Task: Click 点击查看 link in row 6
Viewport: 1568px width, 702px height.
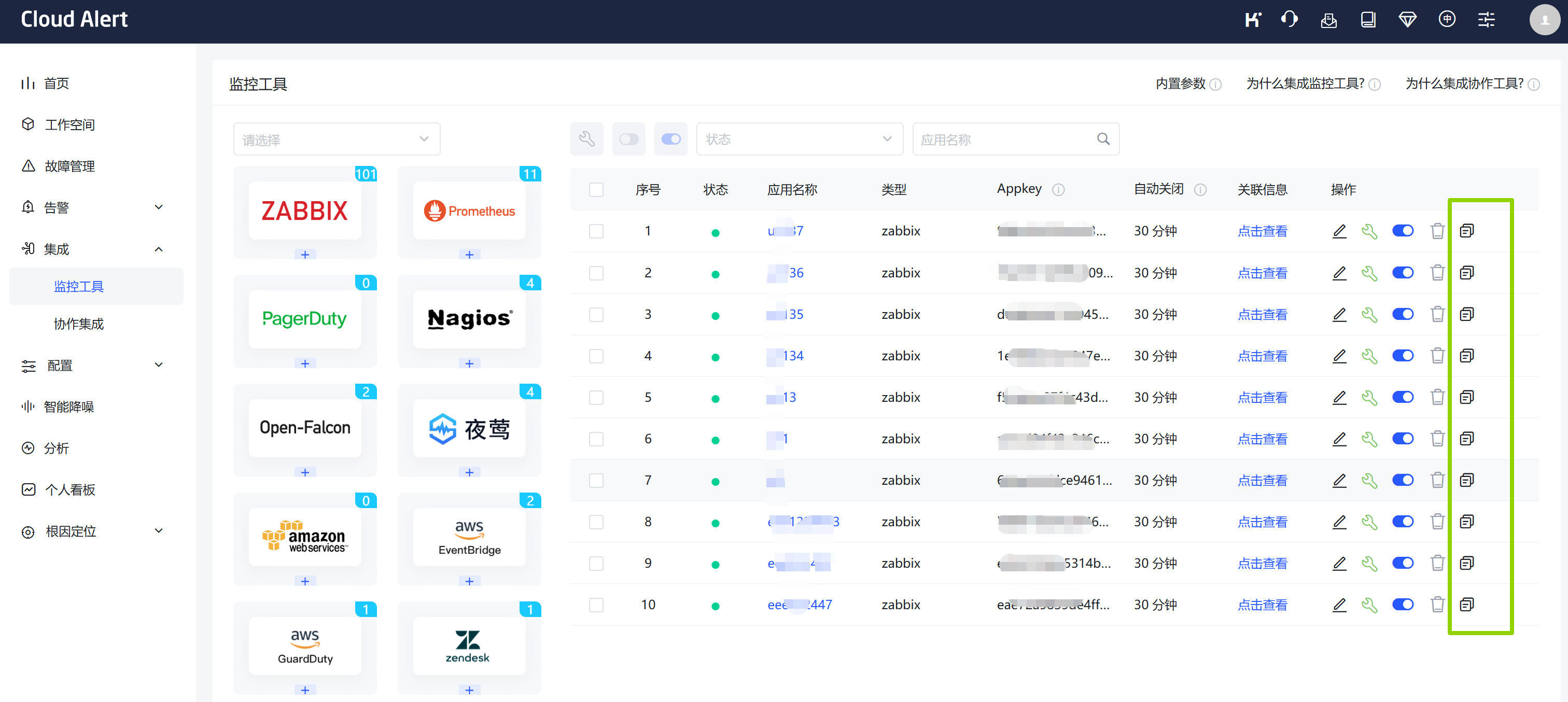Action: coord(1263,439)
